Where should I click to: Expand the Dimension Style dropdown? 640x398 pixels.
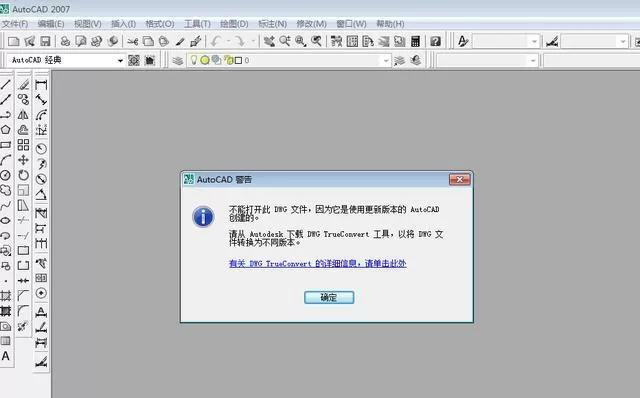point(622,41)
